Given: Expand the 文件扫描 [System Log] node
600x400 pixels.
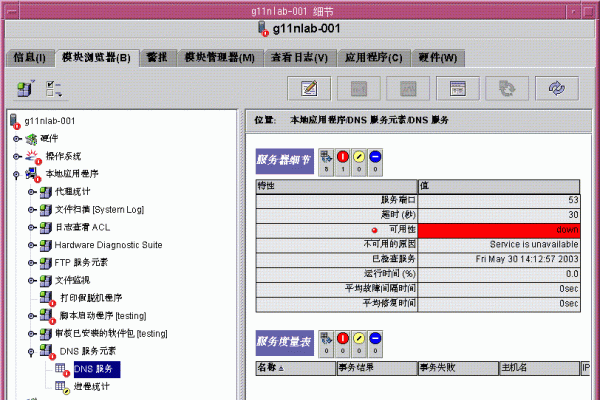Looking at the screenshot, I should pos(32,210).
